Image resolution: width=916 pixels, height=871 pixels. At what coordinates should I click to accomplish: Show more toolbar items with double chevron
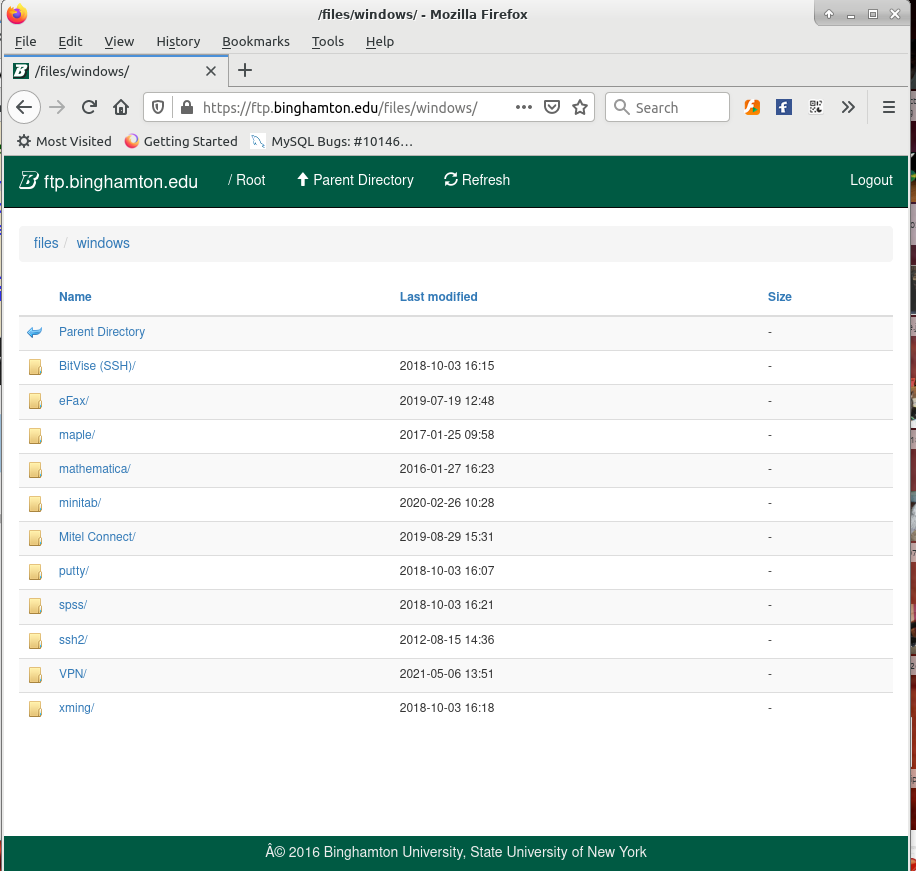[x=848, y=107]
